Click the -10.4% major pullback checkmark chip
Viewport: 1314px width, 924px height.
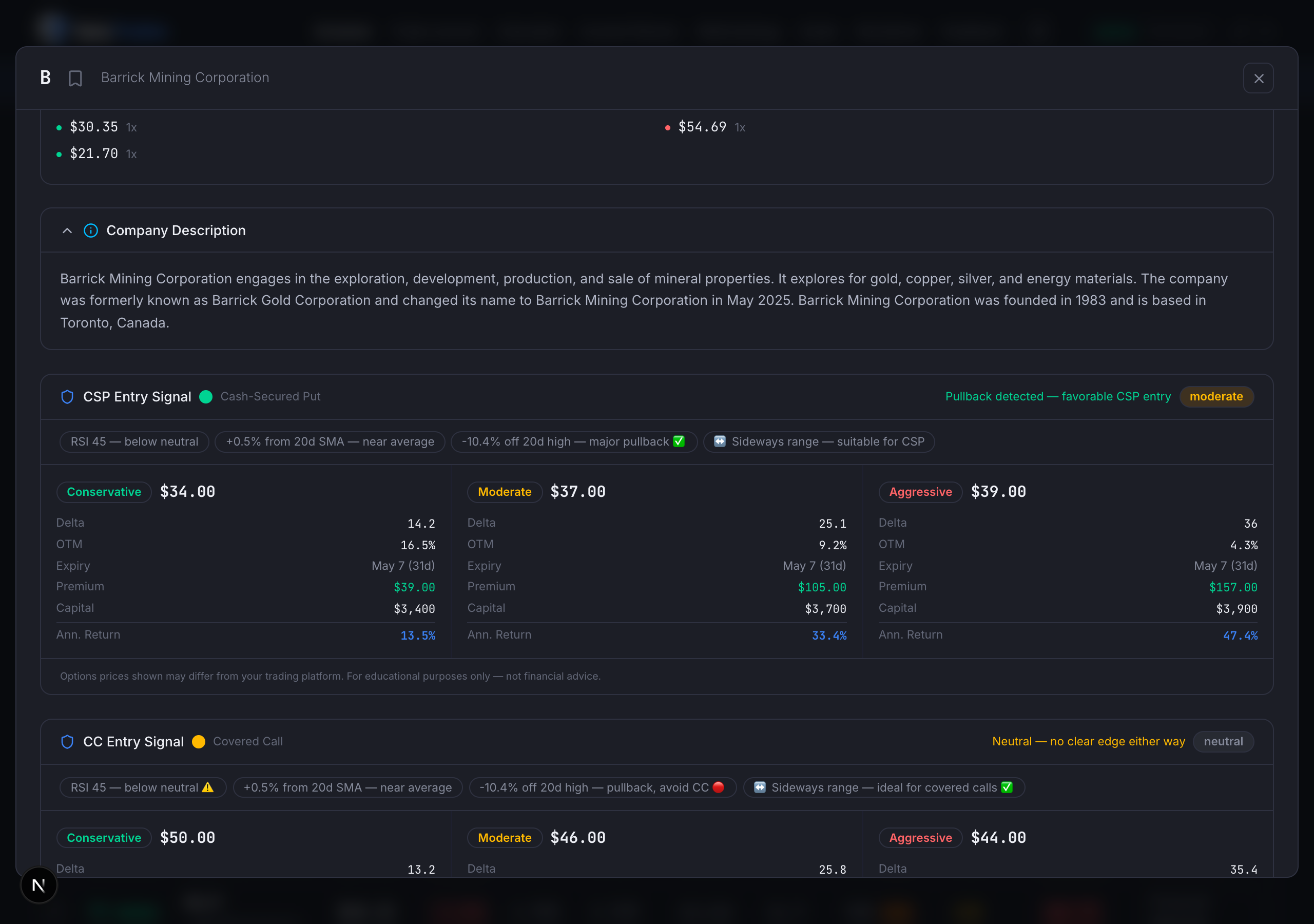point(573,441)
